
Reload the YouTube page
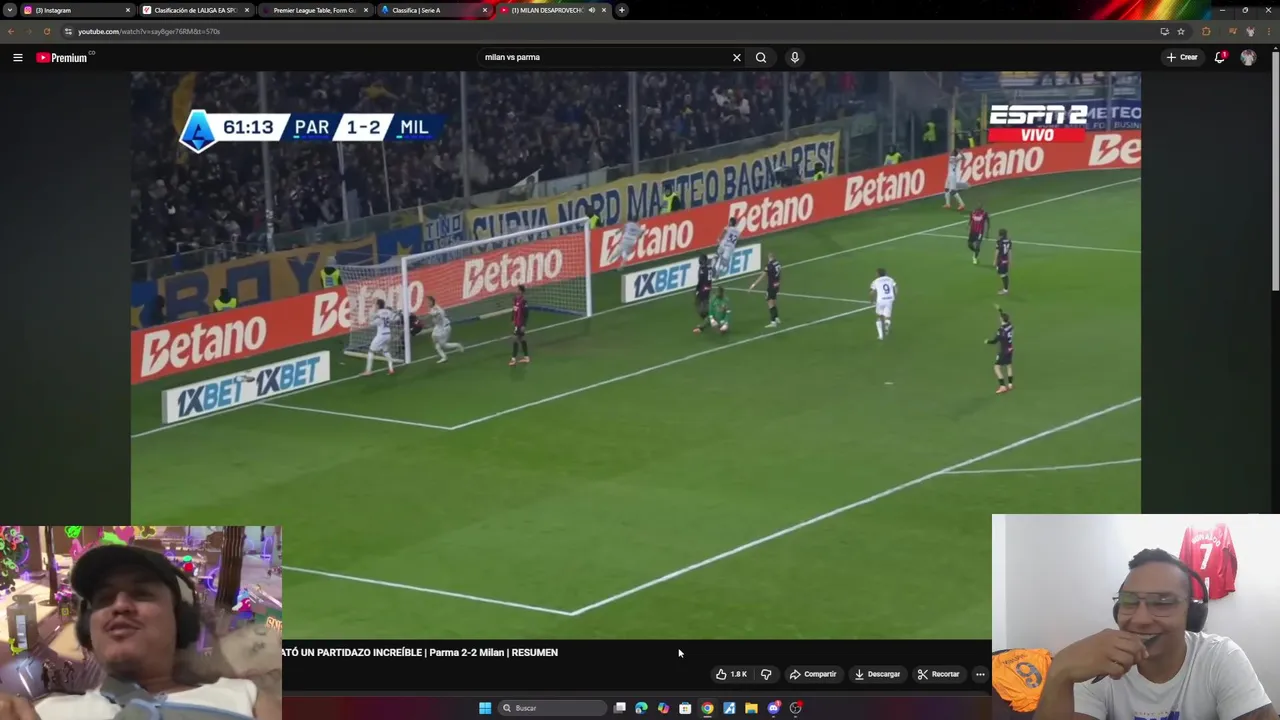click(x=46, y=31)
